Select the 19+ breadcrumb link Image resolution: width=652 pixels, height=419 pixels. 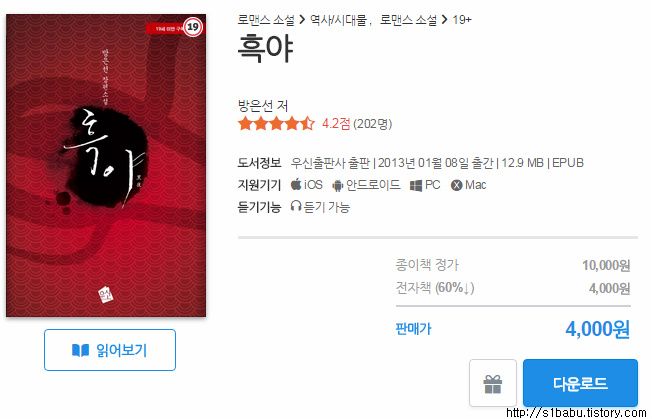462,20
